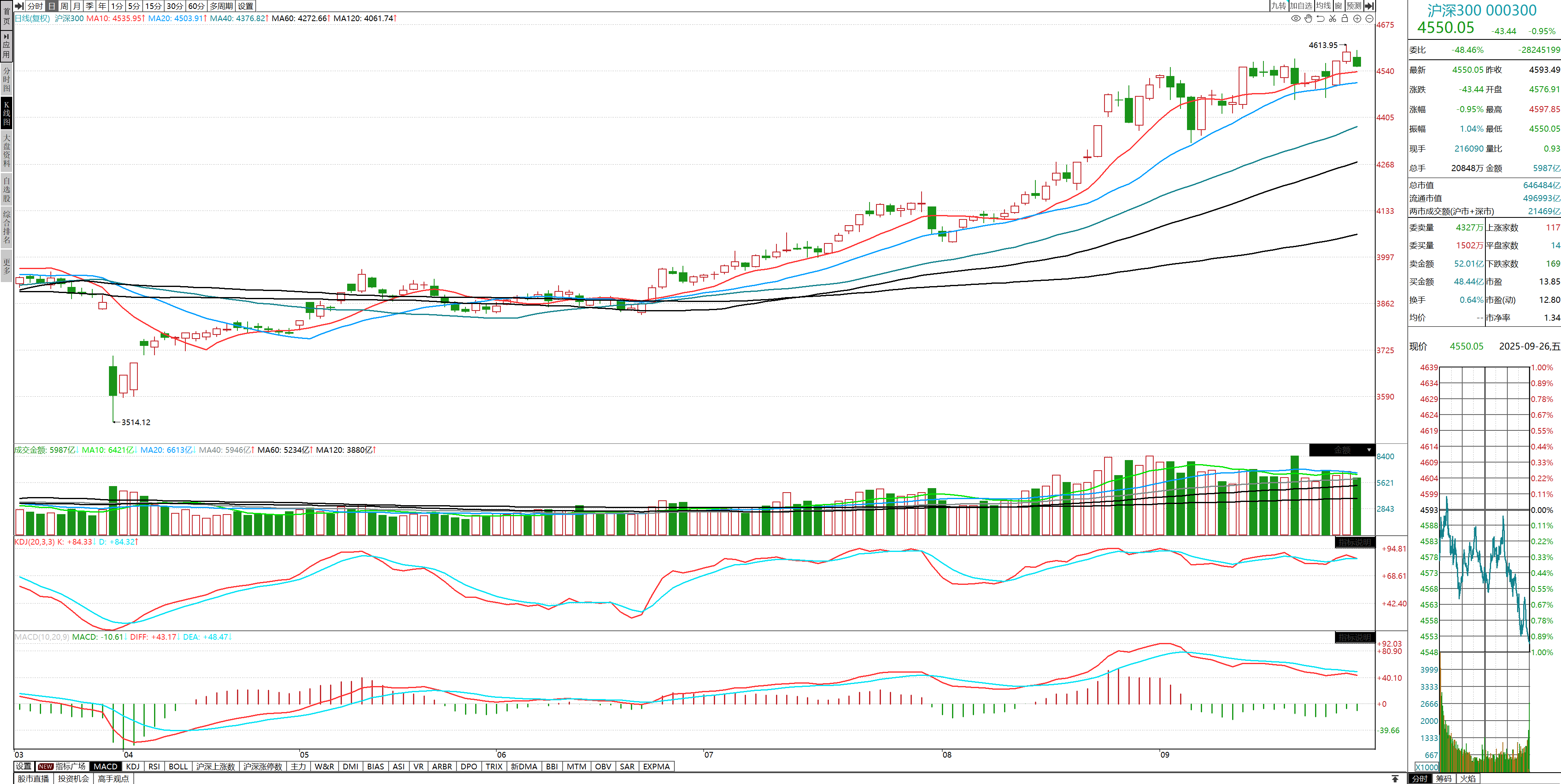Click 加自选 add to watchlist button

[x=1301, y=5]
